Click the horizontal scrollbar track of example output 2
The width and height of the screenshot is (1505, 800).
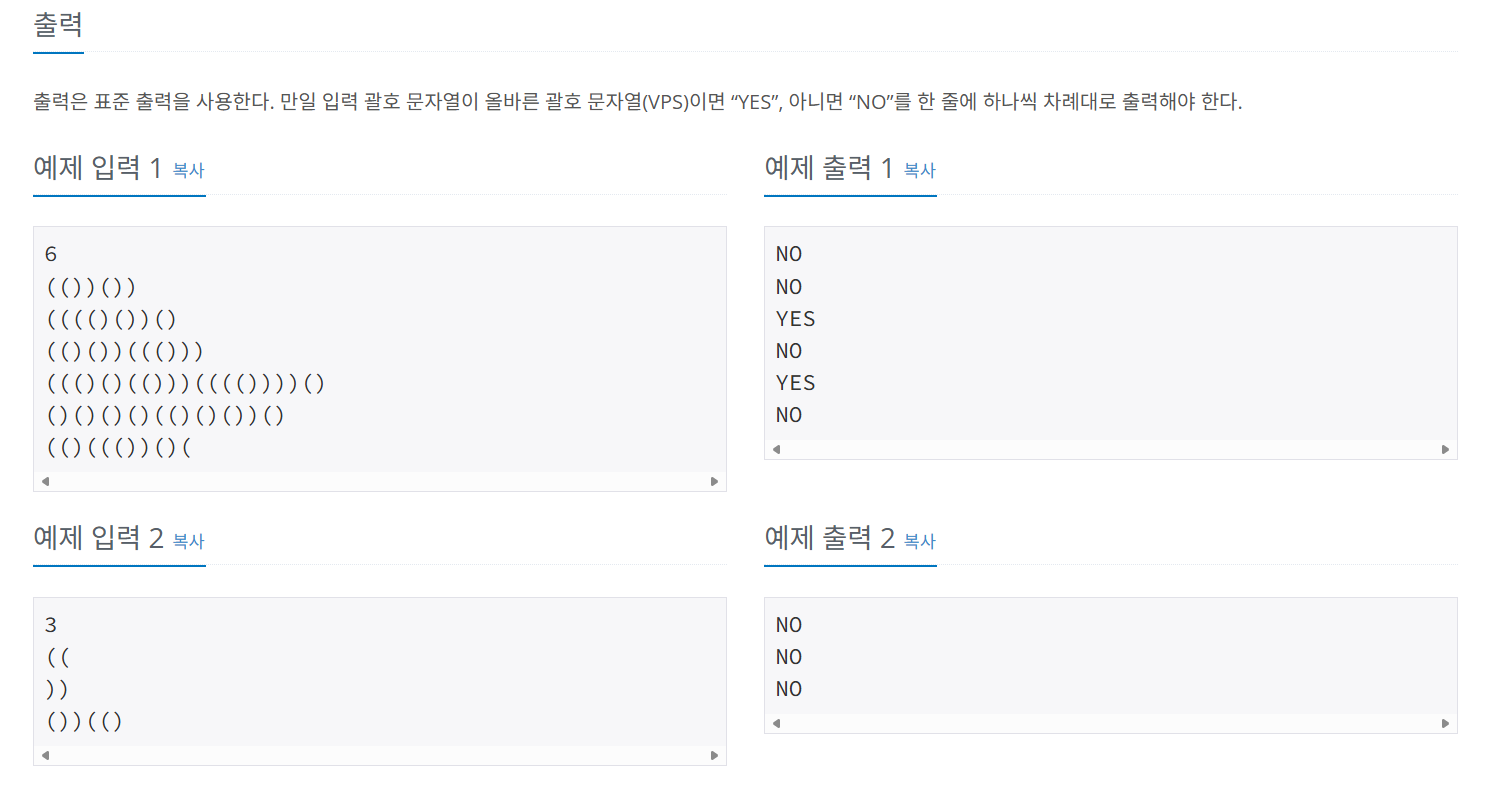click(1110, 723)
